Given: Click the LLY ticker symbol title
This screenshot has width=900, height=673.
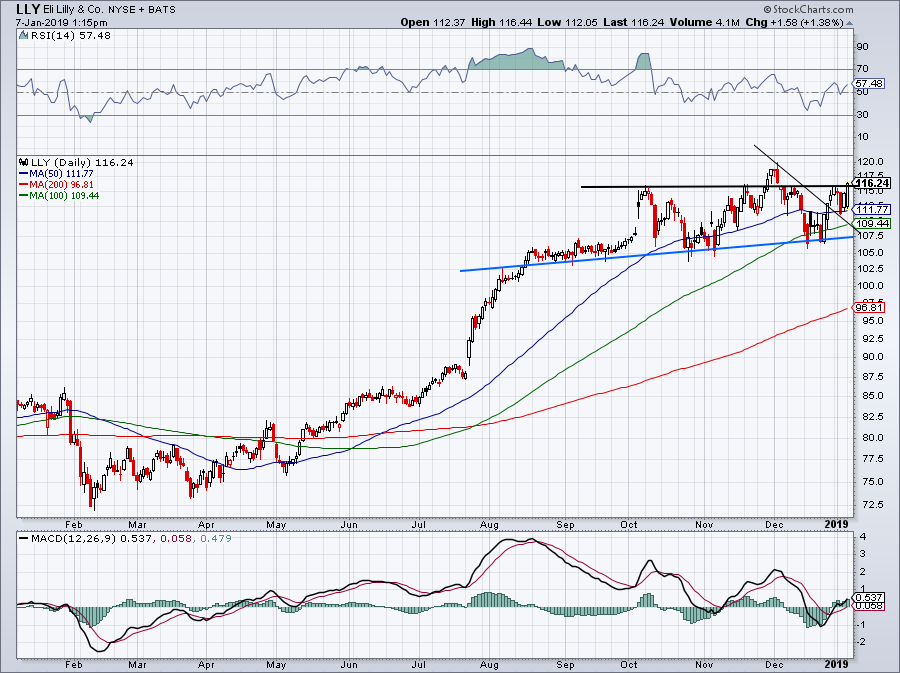Looking at the screenshot, I should point(28,9).
